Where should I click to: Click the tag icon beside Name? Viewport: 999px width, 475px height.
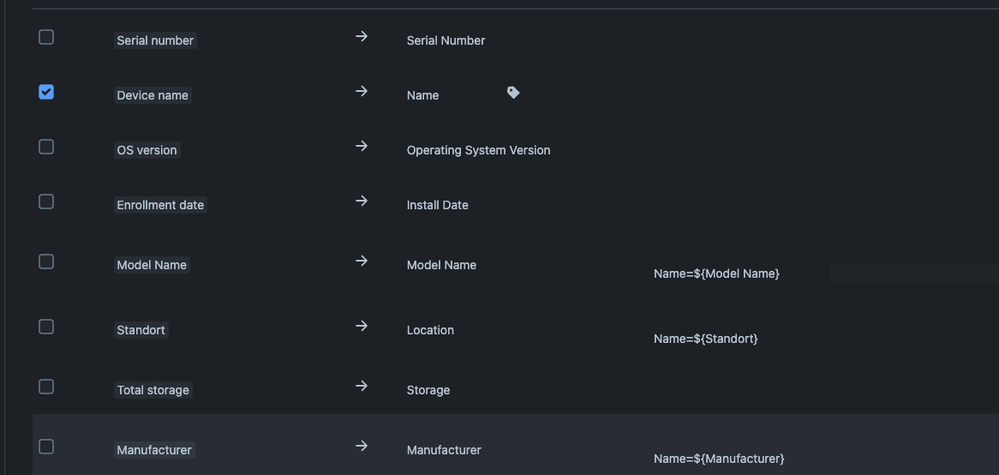point(513,93)
